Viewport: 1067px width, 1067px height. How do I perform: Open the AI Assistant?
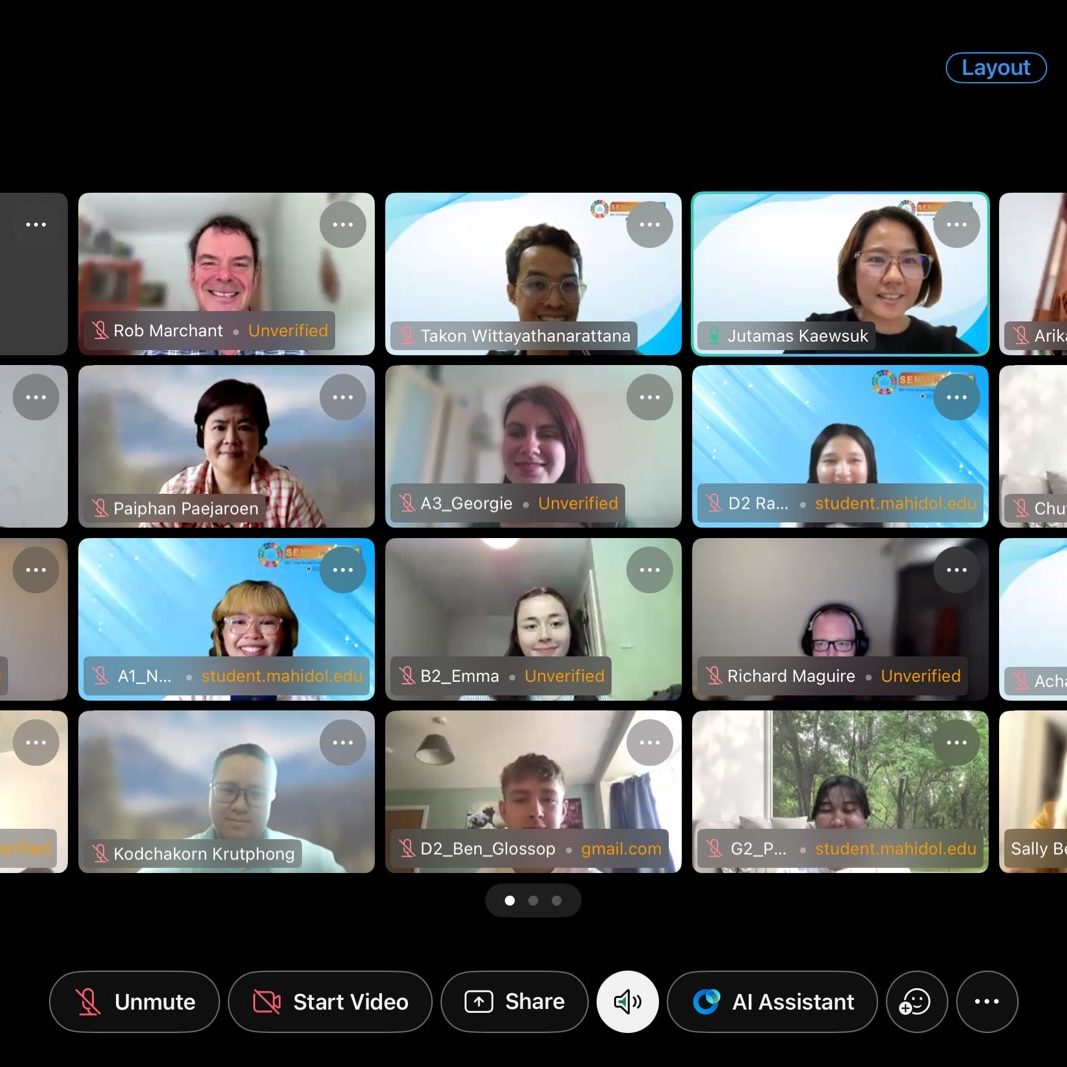point(772,1001)
